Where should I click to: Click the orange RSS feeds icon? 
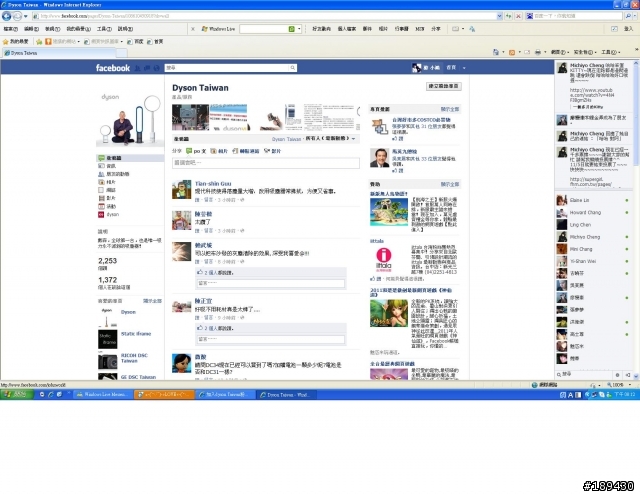point(512,52)
